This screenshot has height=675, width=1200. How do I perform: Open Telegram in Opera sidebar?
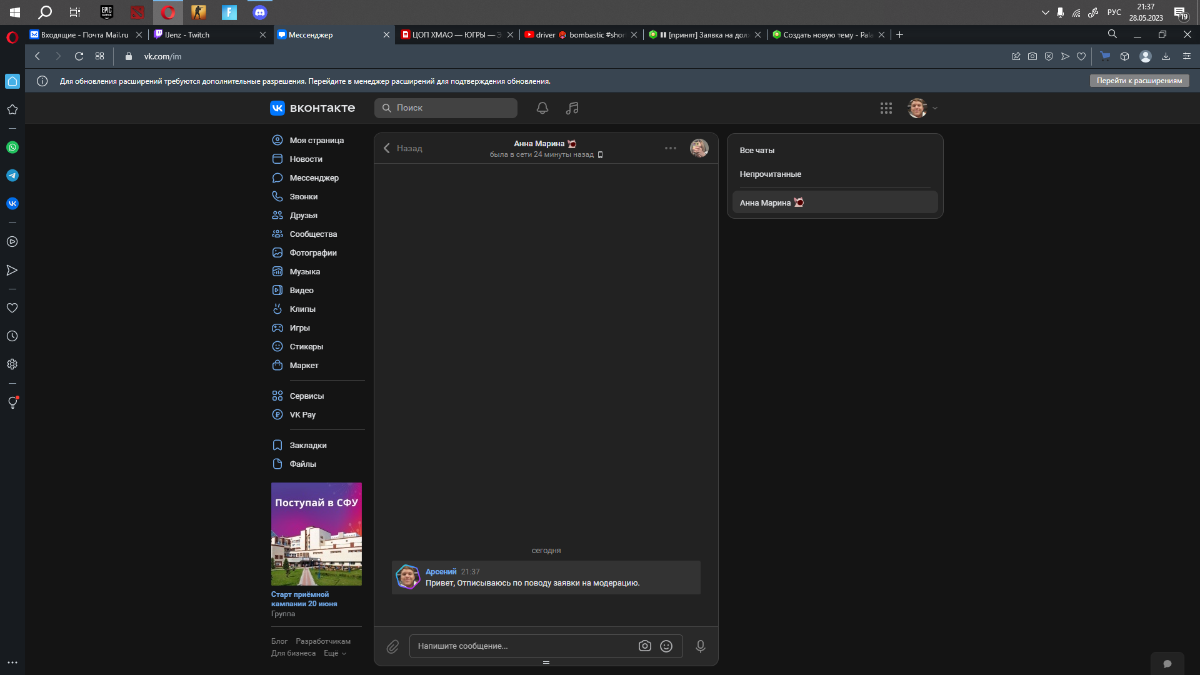[12, 175]
